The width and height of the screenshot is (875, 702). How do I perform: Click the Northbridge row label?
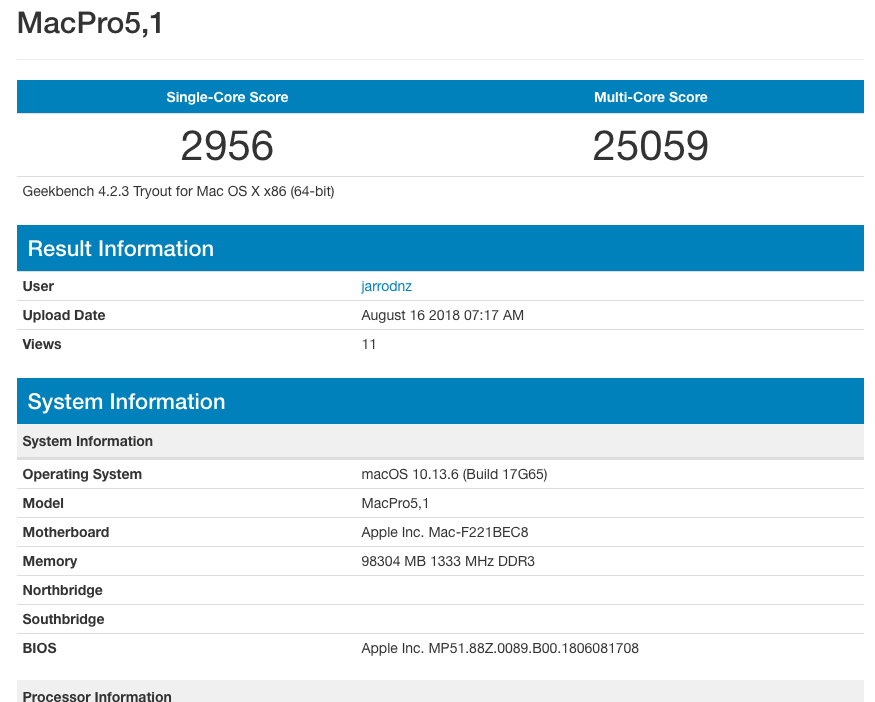(62, 590)
